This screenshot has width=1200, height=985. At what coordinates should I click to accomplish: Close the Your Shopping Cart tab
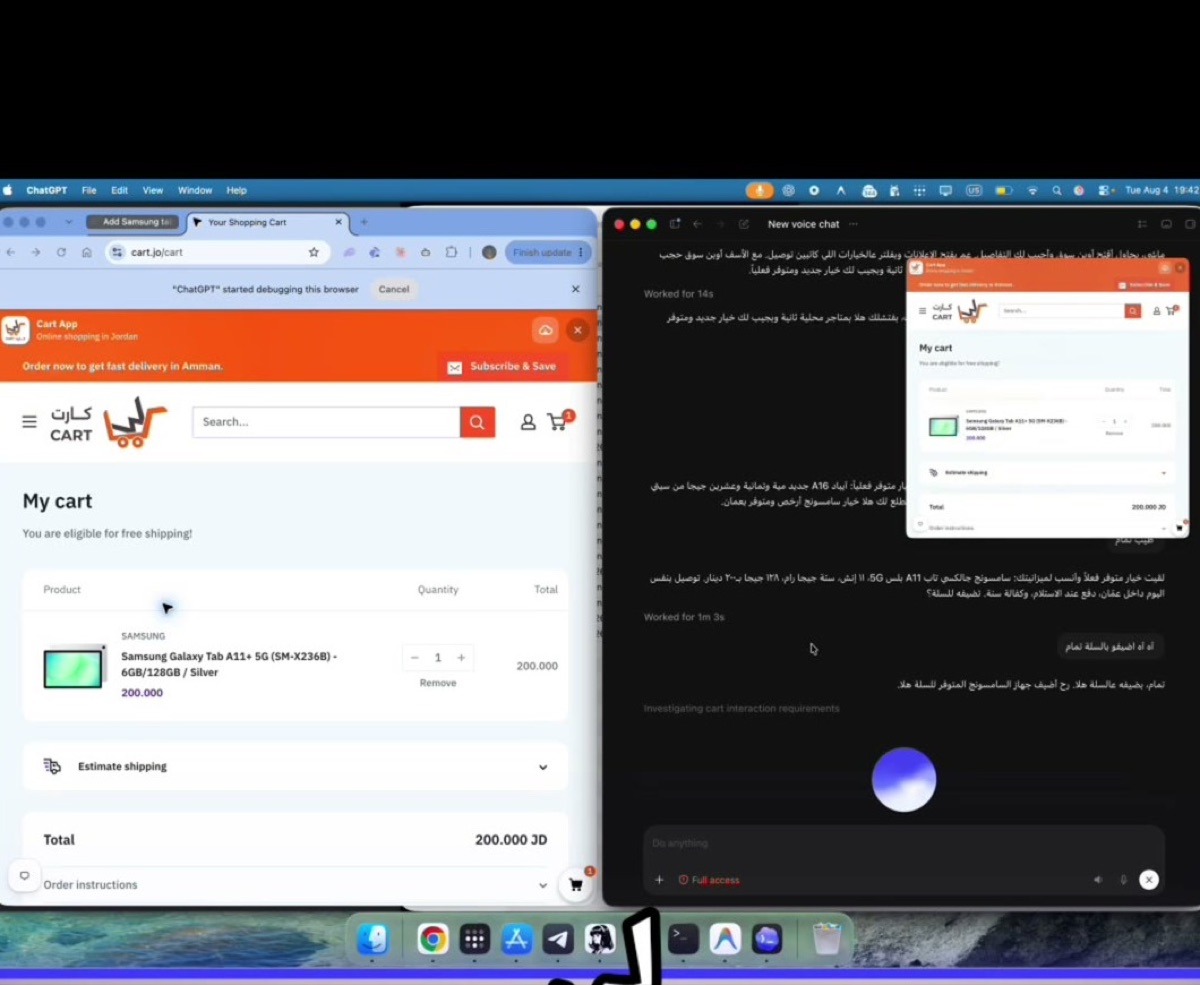tap(338, 222)
